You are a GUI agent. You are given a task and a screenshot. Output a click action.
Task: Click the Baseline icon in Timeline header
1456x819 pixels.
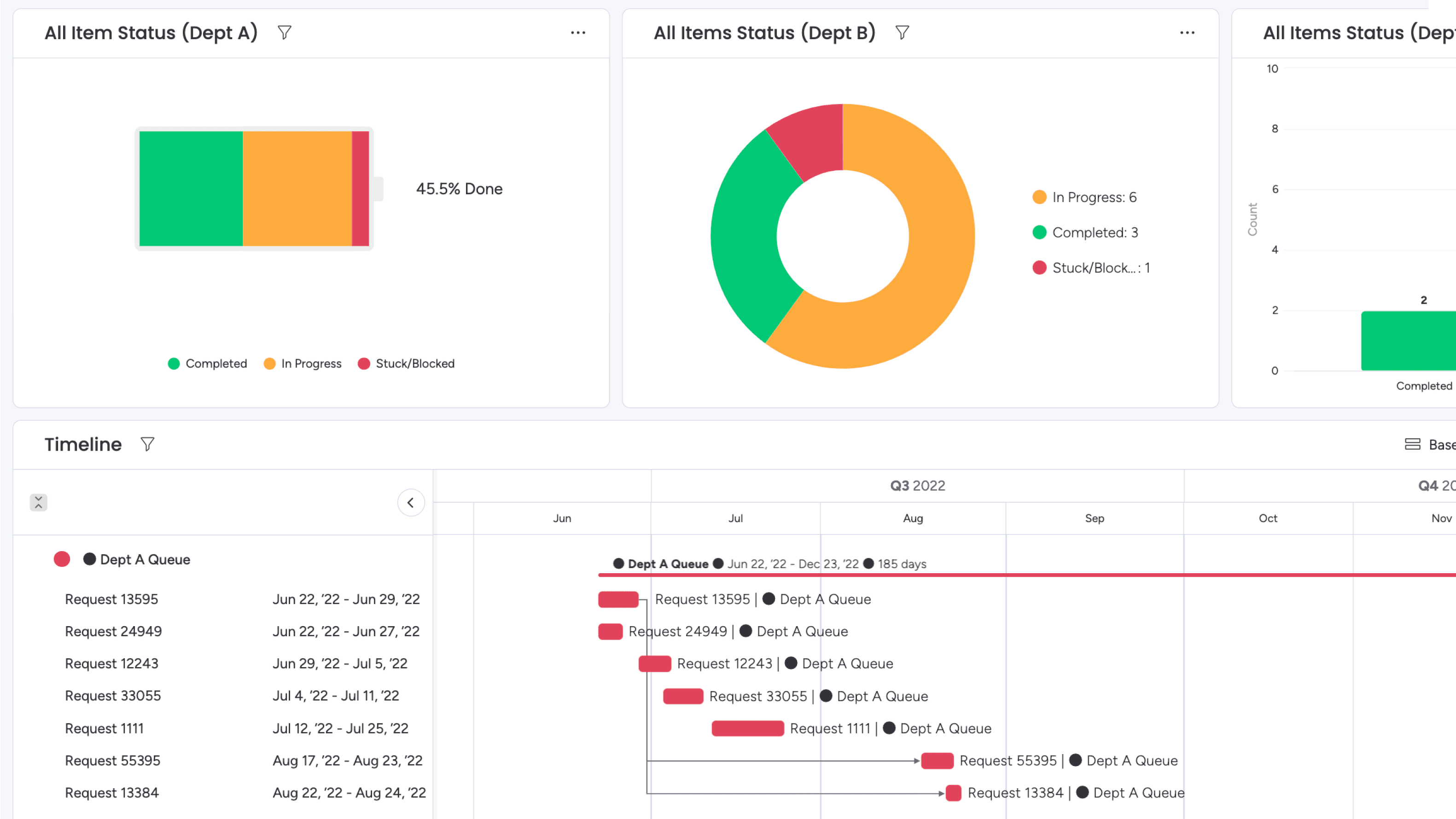(1412, 444)
